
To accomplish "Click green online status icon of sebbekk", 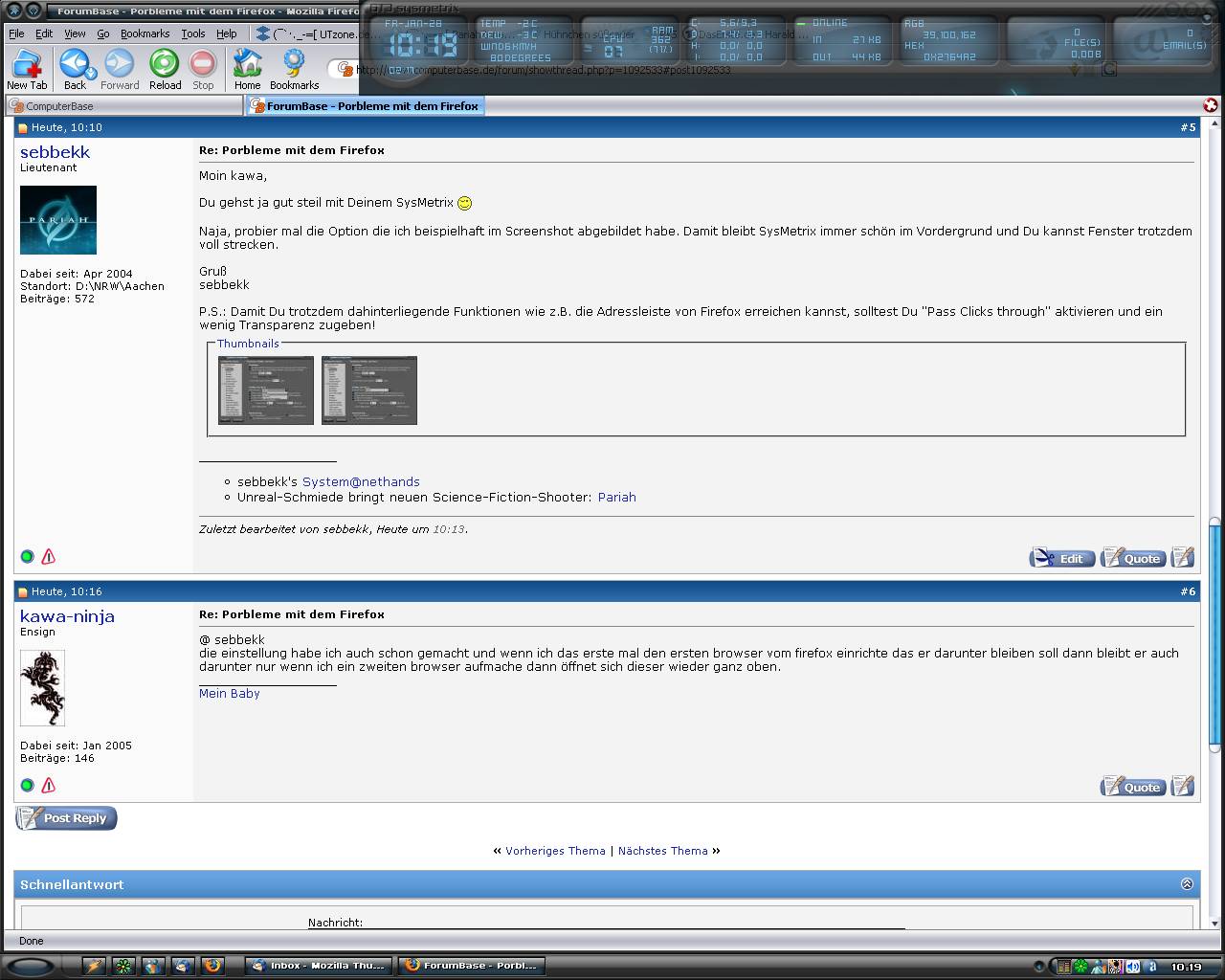I will tap(27, 556).
